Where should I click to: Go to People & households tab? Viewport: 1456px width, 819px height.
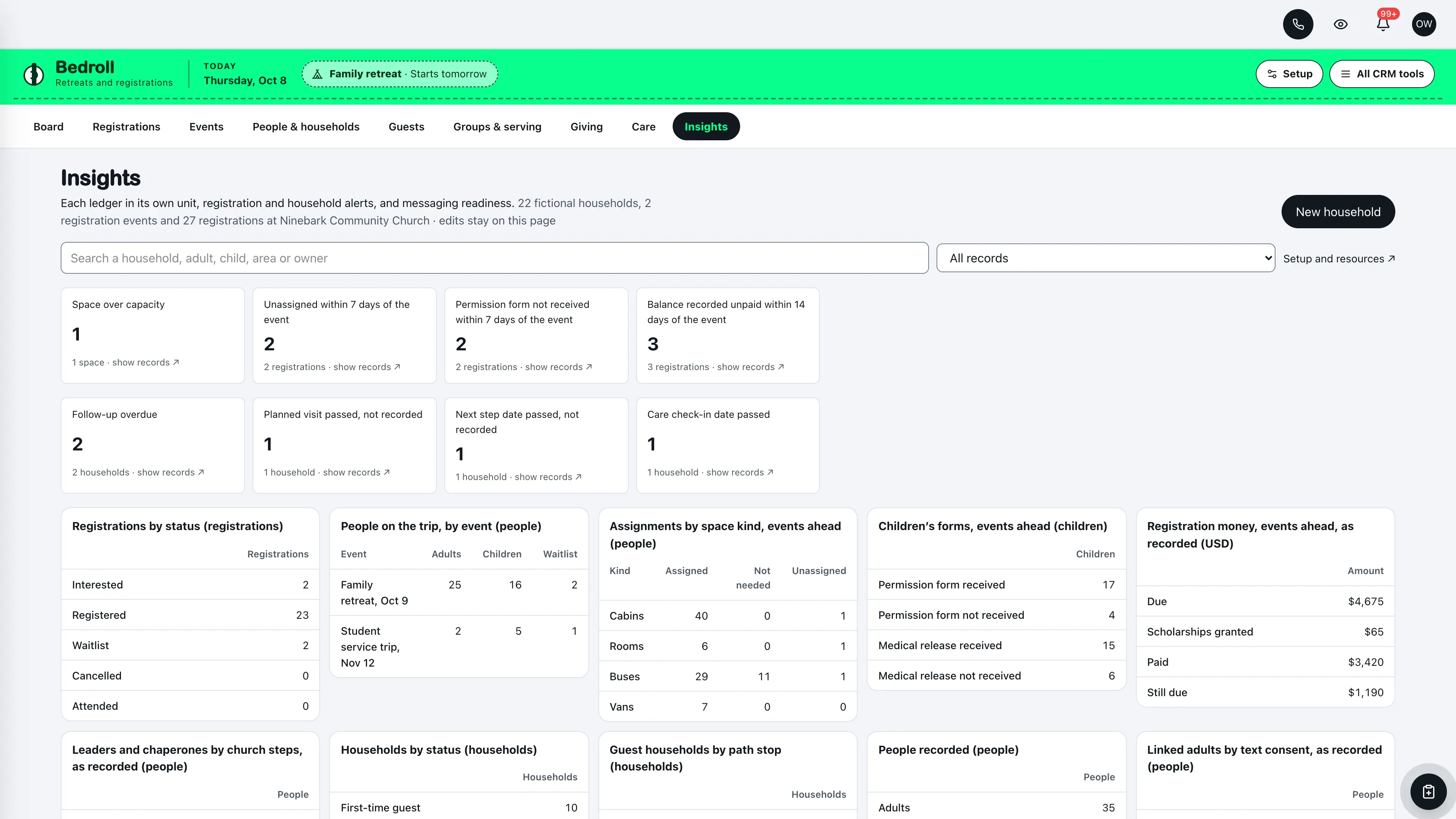click(x=306, y=127)
